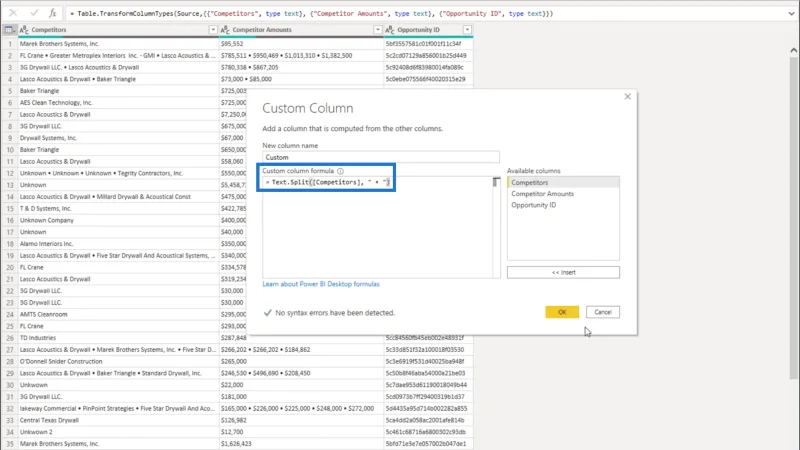Click the Cancel button
This screenshot has height=450, width=800.
[603, 312]
